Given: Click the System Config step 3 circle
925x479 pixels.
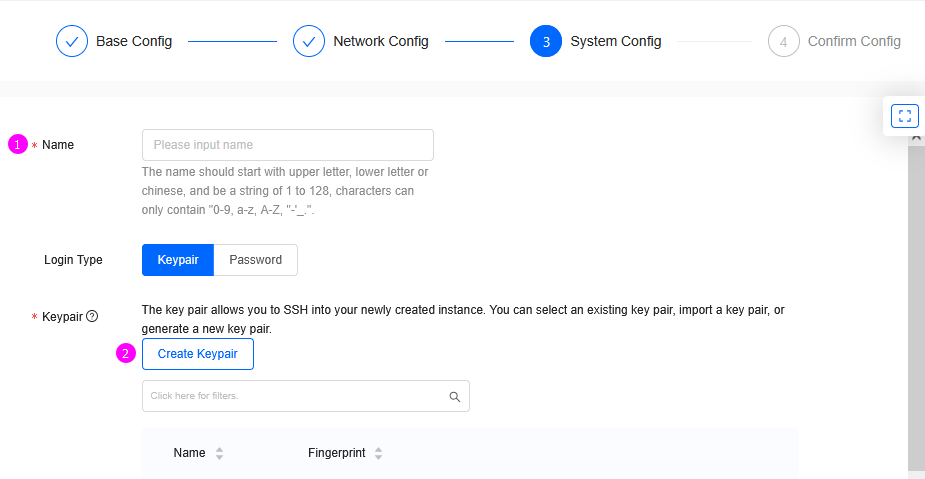Looking at the screenshot, I should coord(546,41).
